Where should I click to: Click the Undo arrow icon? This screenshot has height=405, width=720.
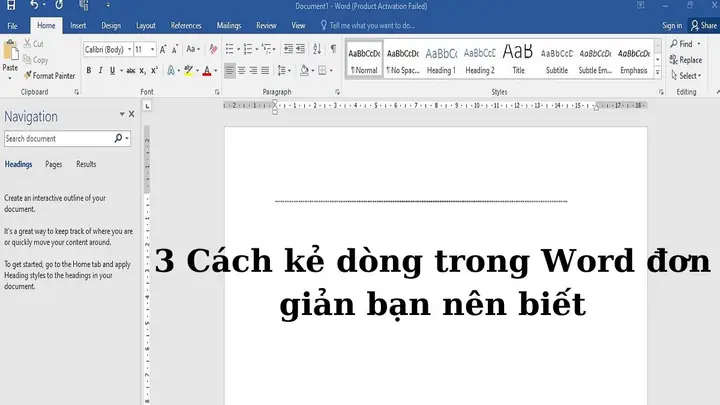34,5
